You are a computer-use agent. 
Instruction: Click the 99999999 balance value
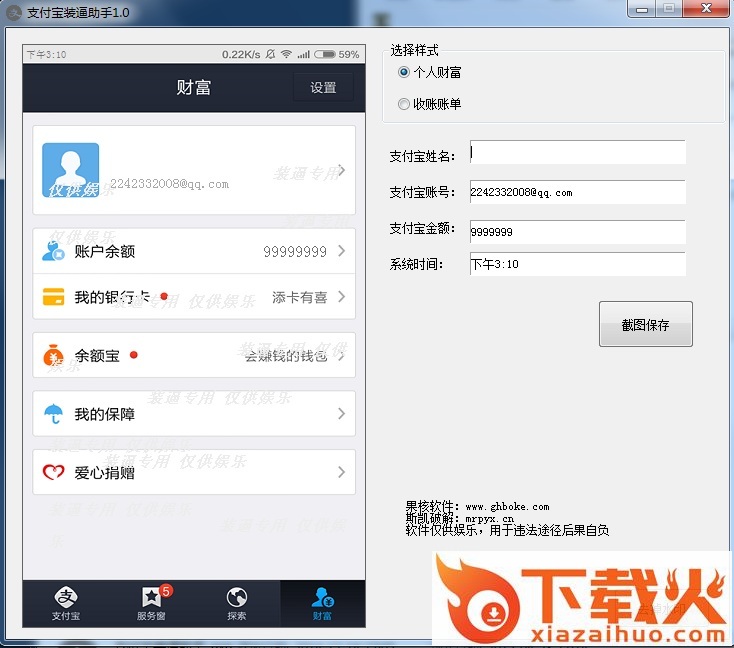pyautogui.click(x=295, y=252)
